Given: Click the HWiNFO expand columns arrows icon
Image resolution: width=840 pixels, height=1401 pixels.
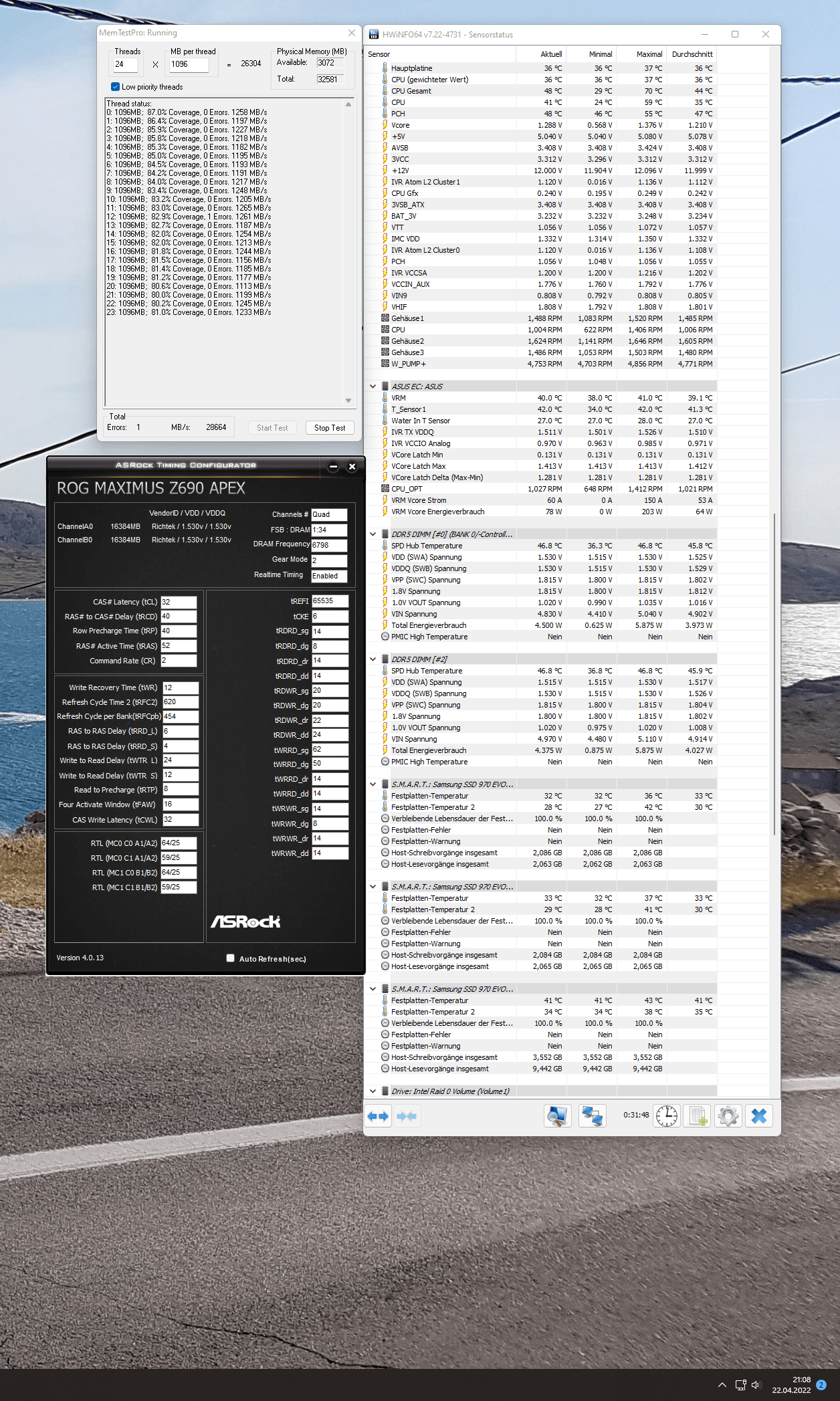Looking at the screenshot, I should point(378,1116).
